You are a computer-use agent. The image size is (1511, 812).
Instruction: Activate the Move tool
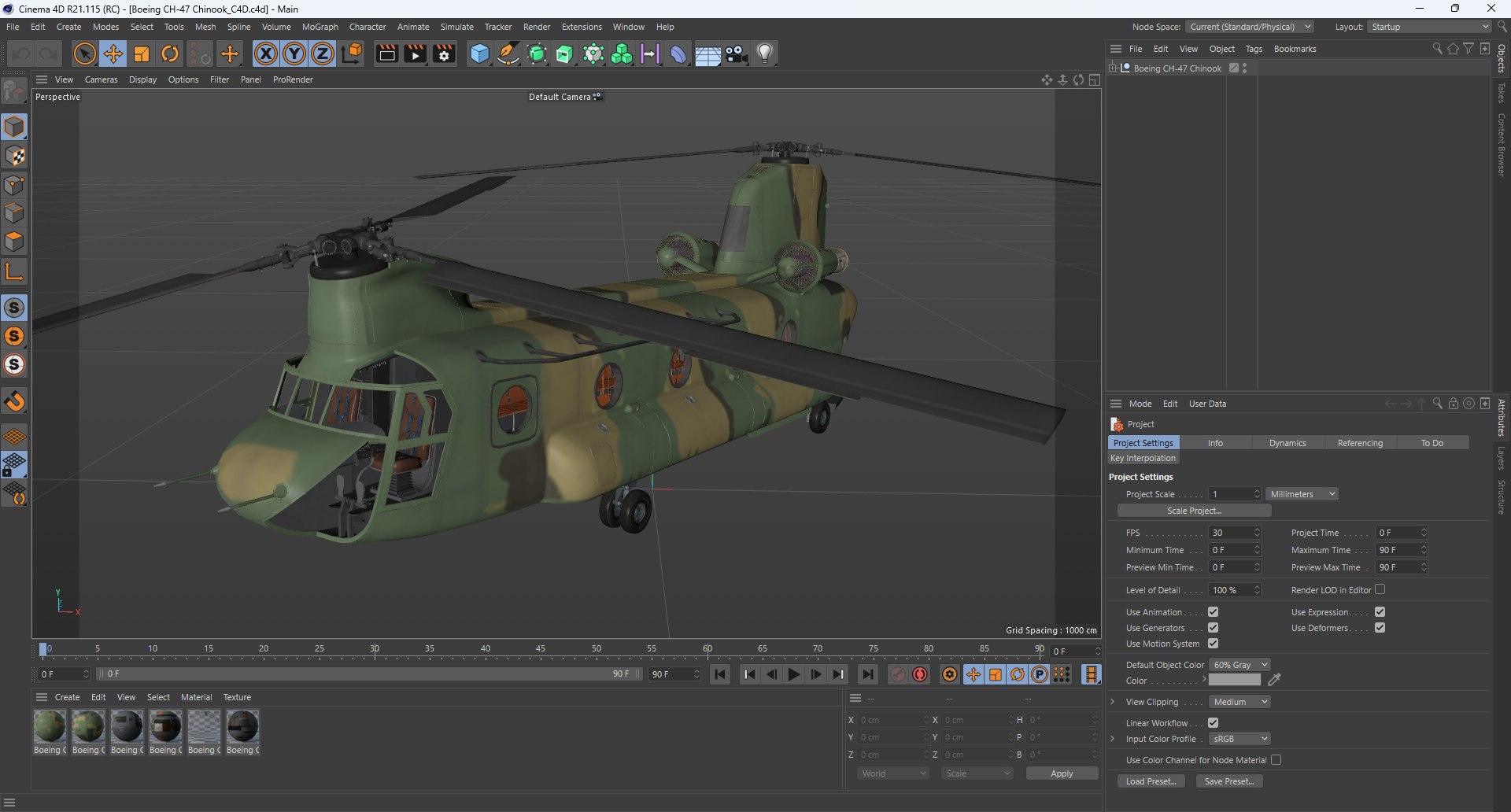(x=113, y=54)
